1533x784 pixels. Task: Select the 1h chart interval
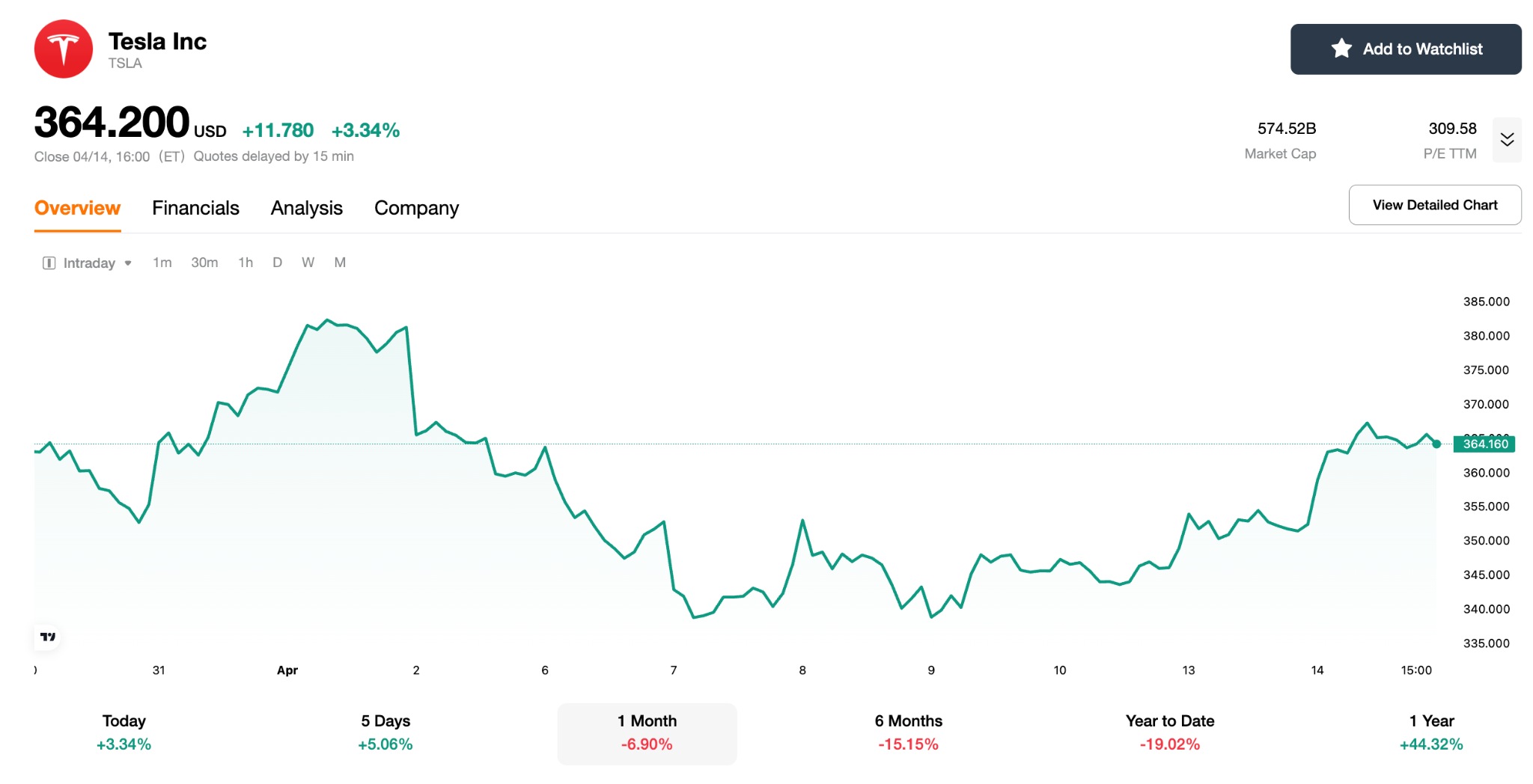pyautogui.click(x=245, y=263)
